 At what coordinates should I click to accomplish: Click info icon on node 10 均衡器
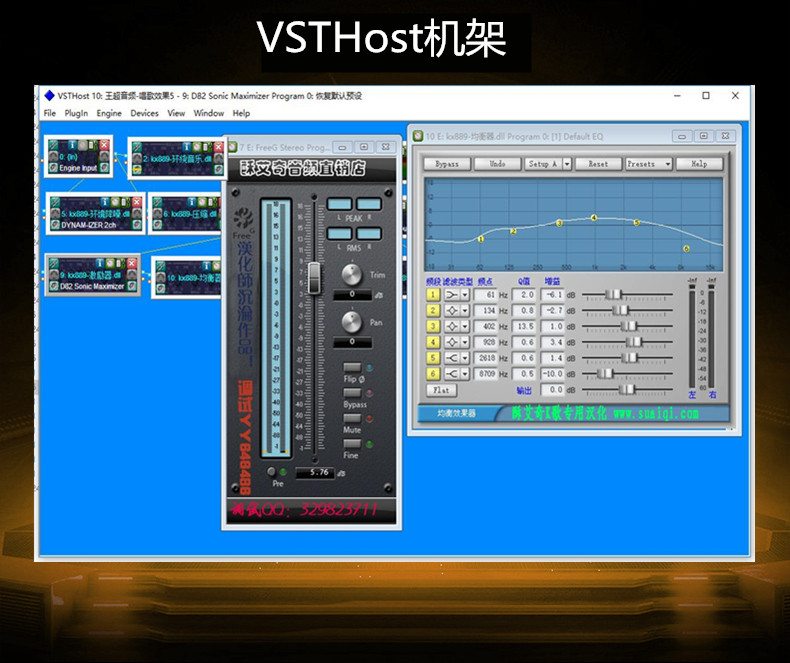pyautogui.click(x=206, y=266)
